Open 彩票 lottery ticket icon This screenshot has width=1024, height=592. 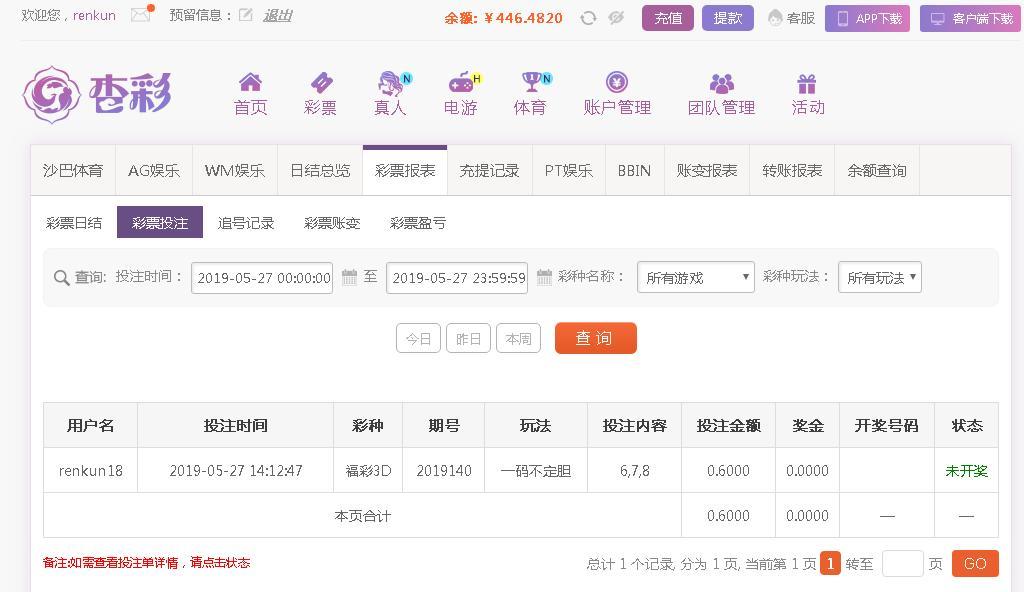point(321,83)
